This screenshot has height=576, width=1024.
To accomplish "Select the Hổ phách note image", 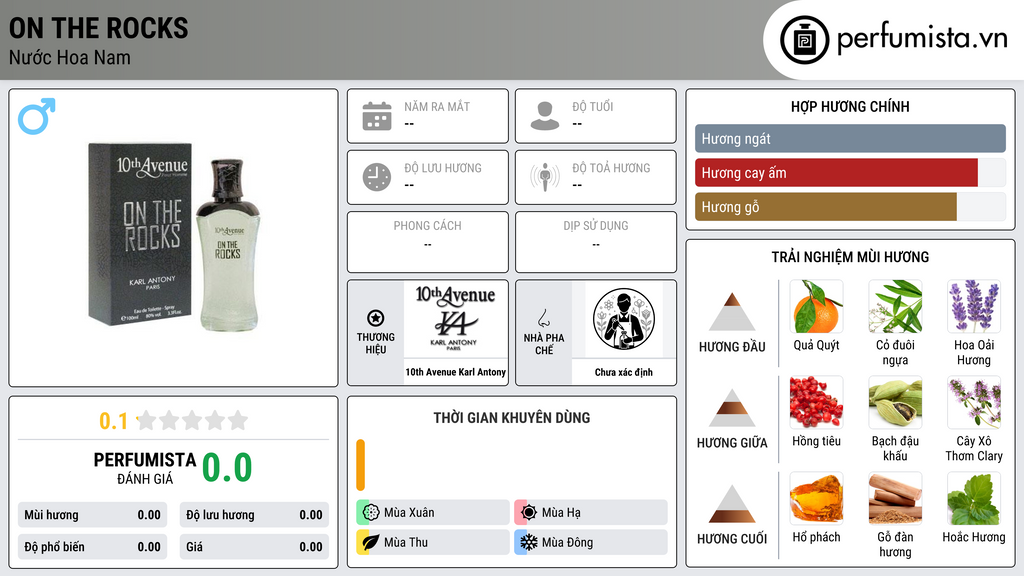I will [816, 498].
